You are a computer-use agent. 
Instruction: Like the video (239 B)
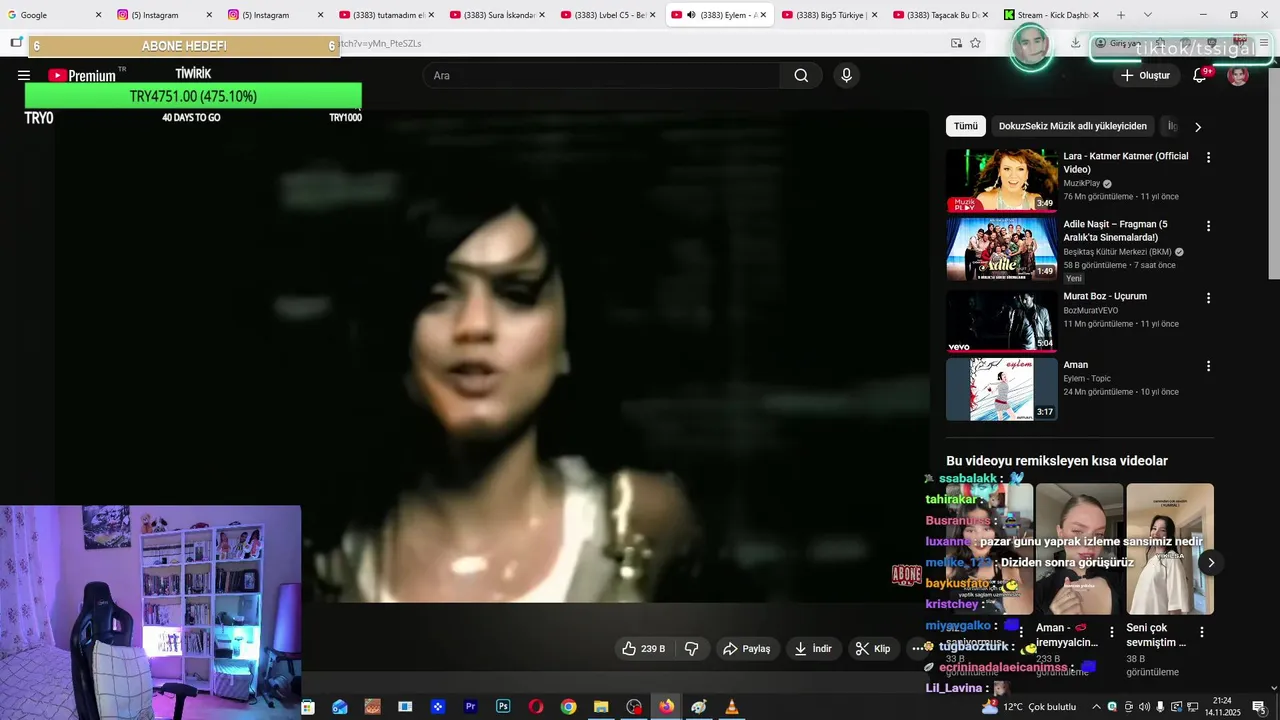644,649
